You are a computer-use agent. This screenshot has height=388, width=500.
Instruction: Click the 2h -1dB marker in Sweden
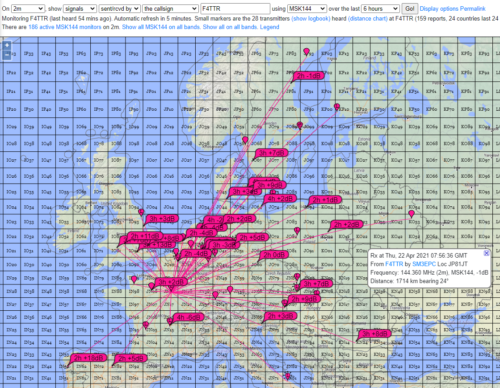(308, 76)
